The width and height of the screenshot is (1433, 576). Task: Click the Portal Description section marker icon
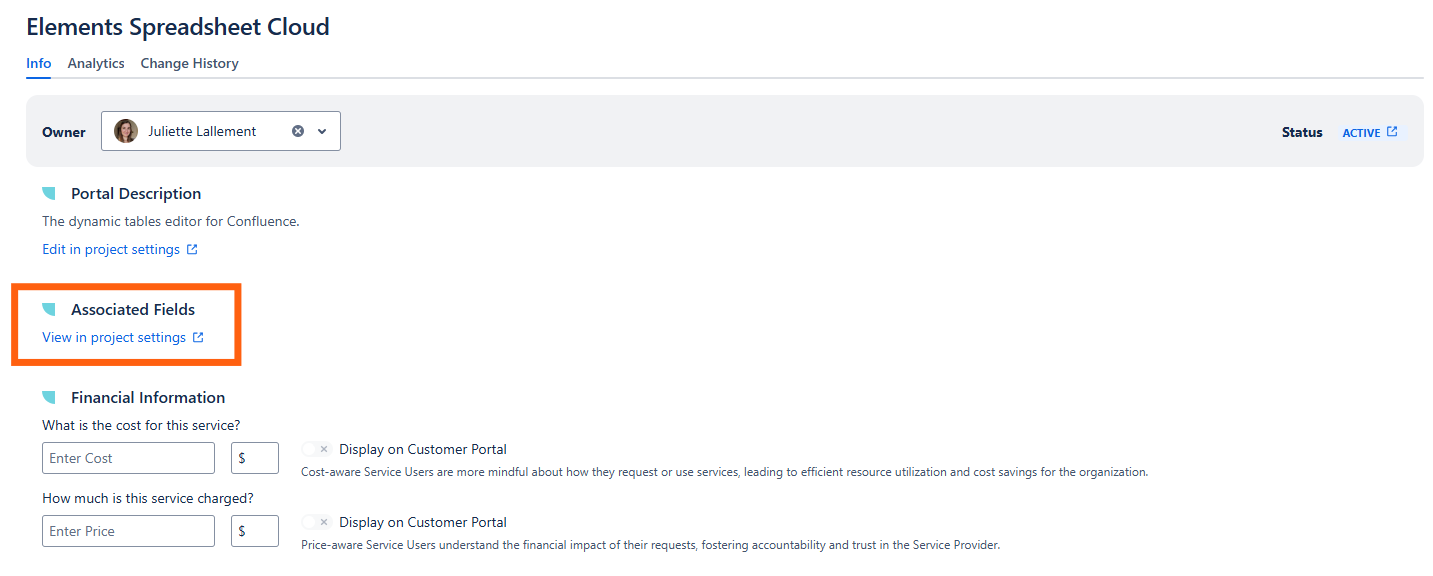point(49,194)
